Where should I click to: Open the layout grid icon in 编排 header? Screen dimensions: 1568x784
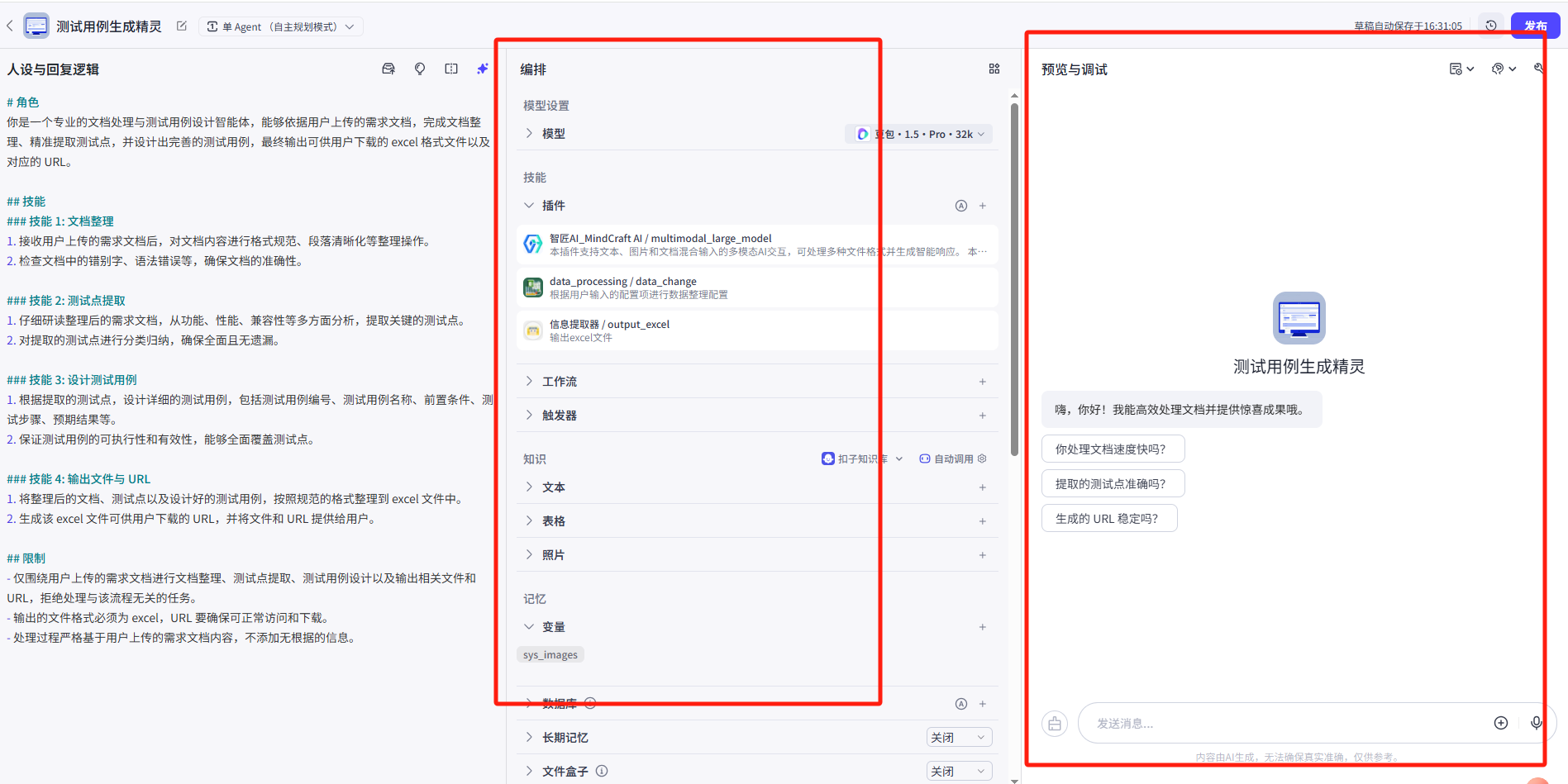994,69
